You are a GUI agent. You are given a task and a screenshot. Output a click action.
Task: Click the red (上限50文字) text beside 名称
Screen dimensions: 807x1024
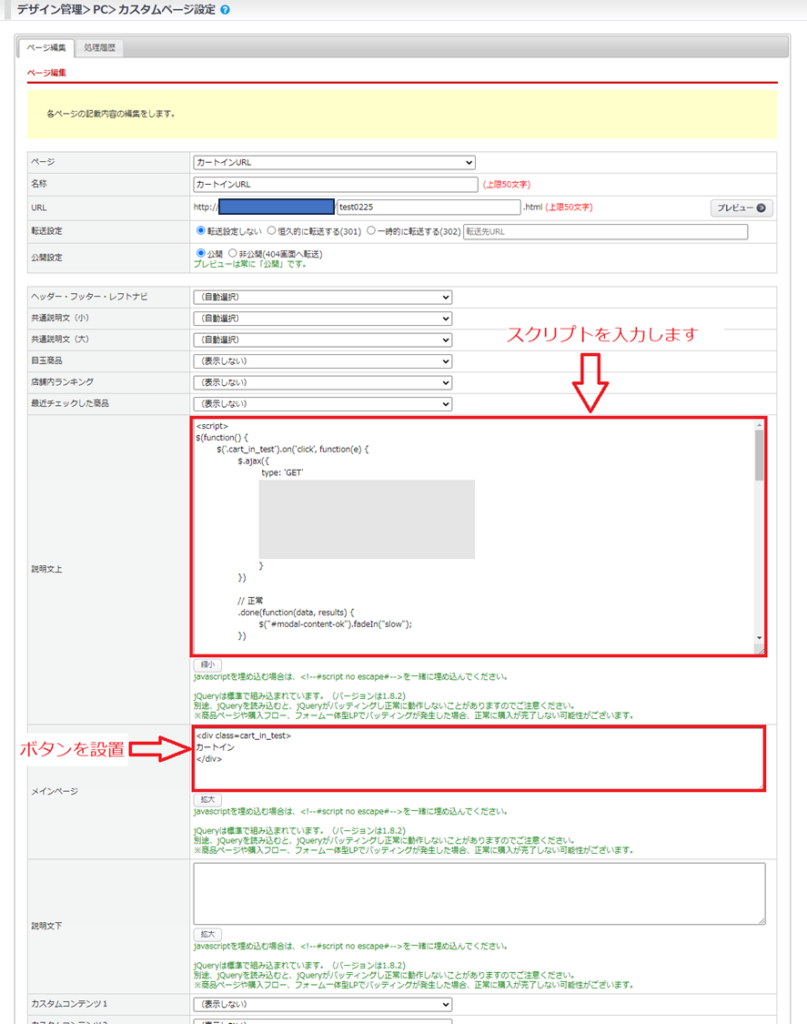point(507,185)
